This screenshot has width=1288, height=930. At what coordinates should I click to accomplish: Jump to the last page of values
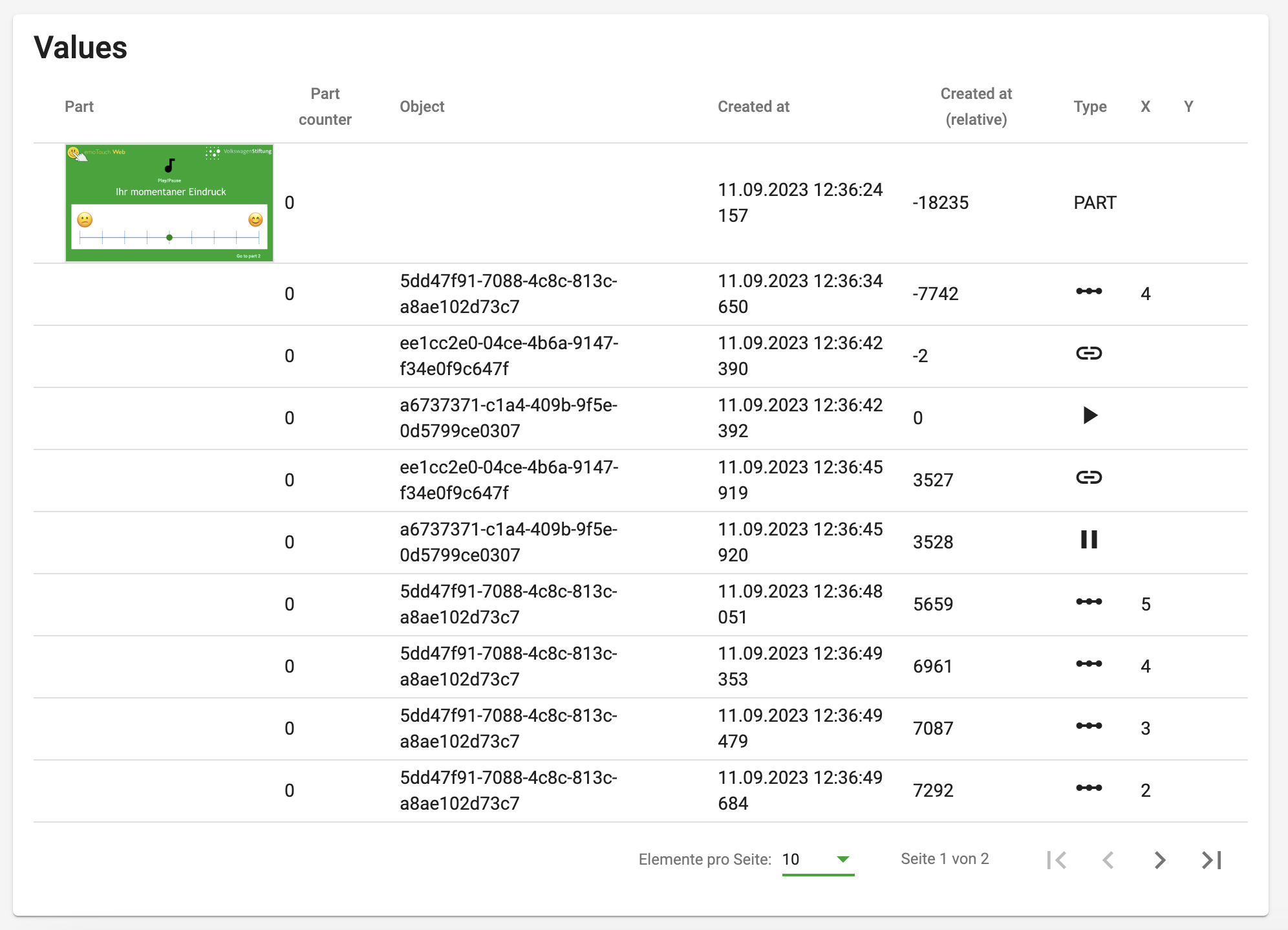(x=1212, y=860)
